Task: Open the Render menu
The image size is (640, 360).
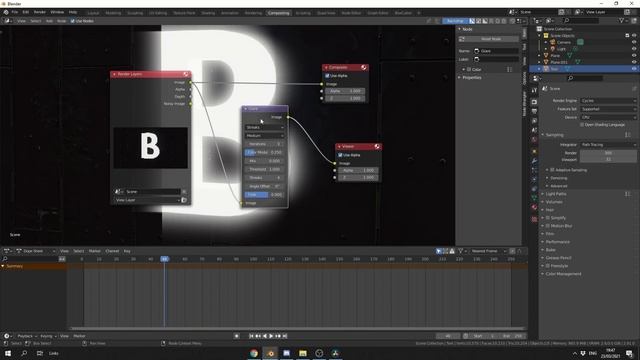Action: click(40, 12)
